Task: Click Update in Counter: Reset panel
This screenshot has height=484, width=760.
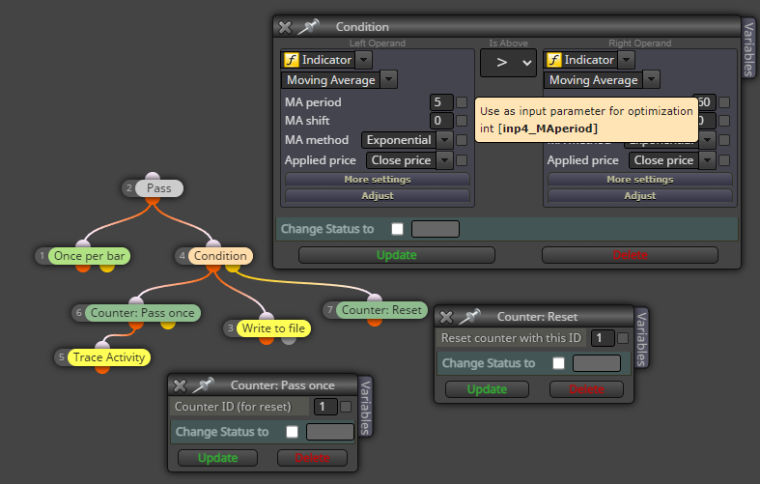Action: pos(487,390)
